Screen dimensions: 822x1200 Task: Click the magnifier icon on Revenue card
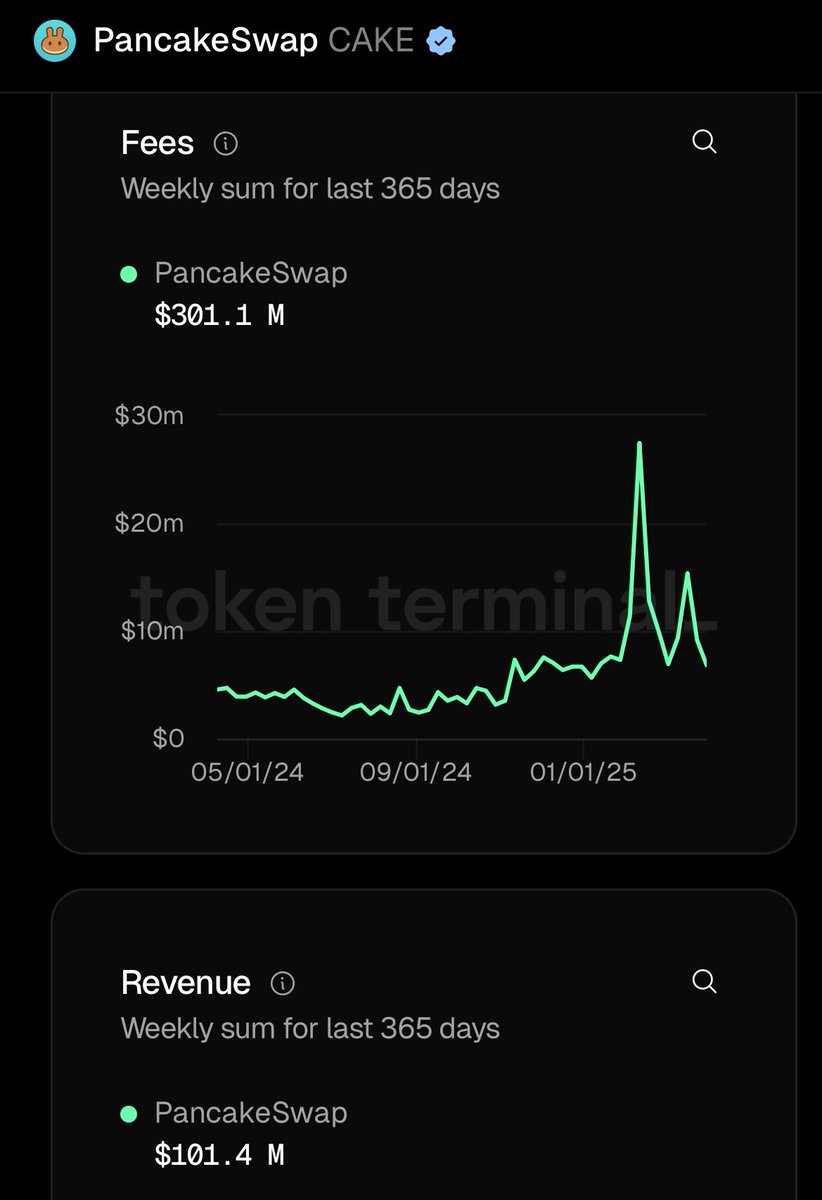704,981
